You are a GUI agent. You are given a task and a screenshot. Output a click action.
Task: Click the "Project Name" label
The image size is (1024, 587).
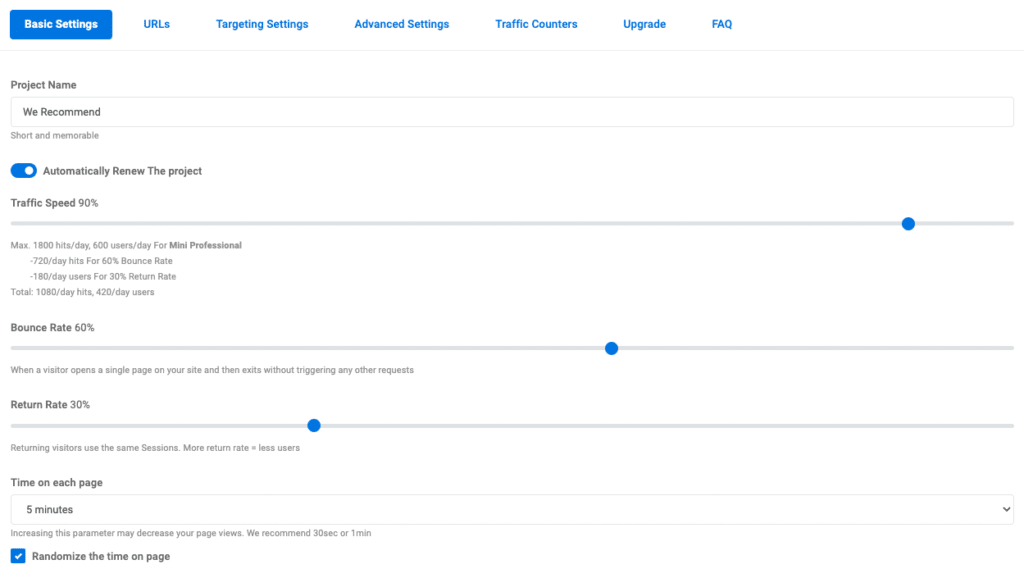43,85
